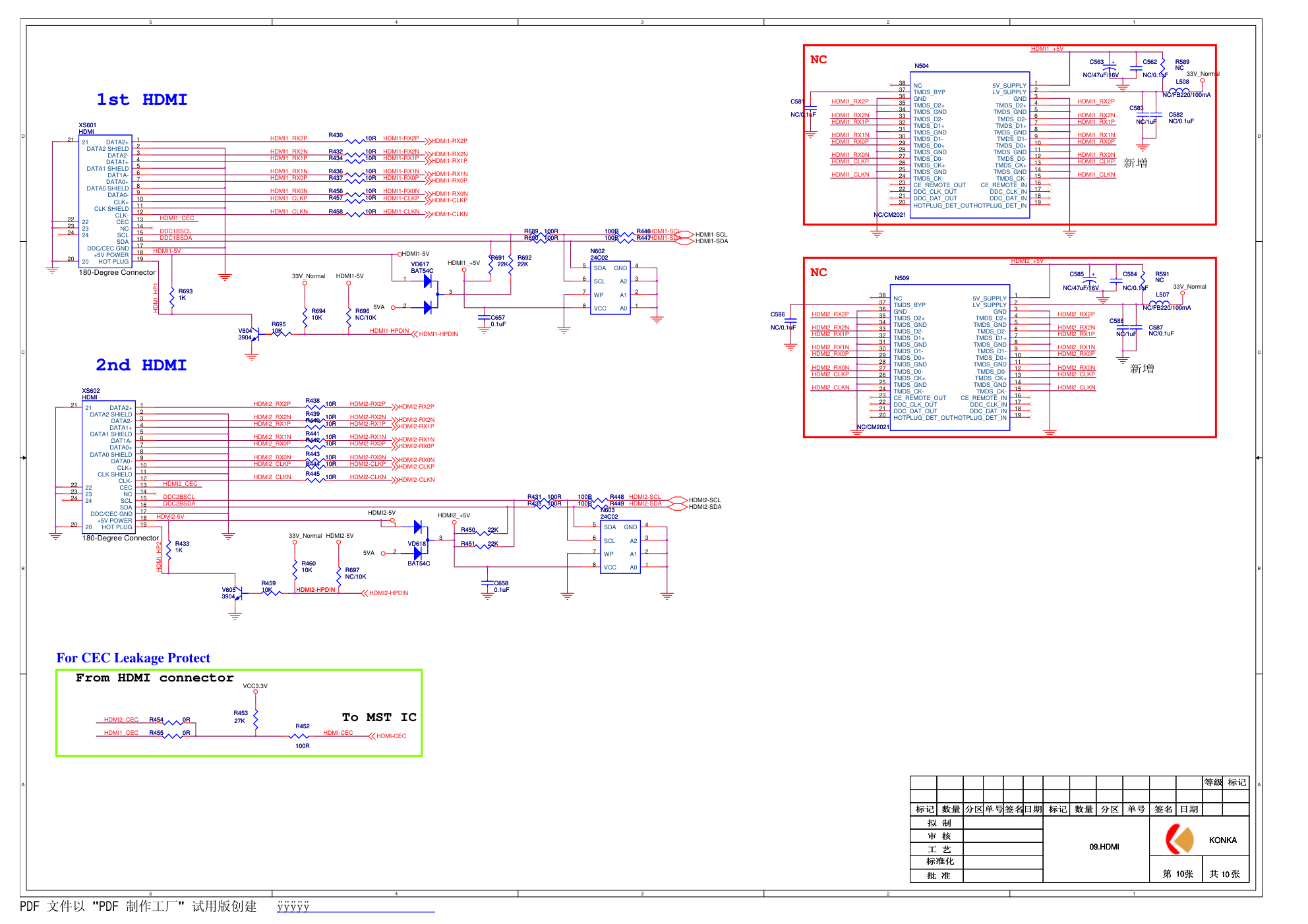Click the R591 NC resistor label
Image resolution: width=1308 pixels, height=924 pixels.
[1162, 277]
